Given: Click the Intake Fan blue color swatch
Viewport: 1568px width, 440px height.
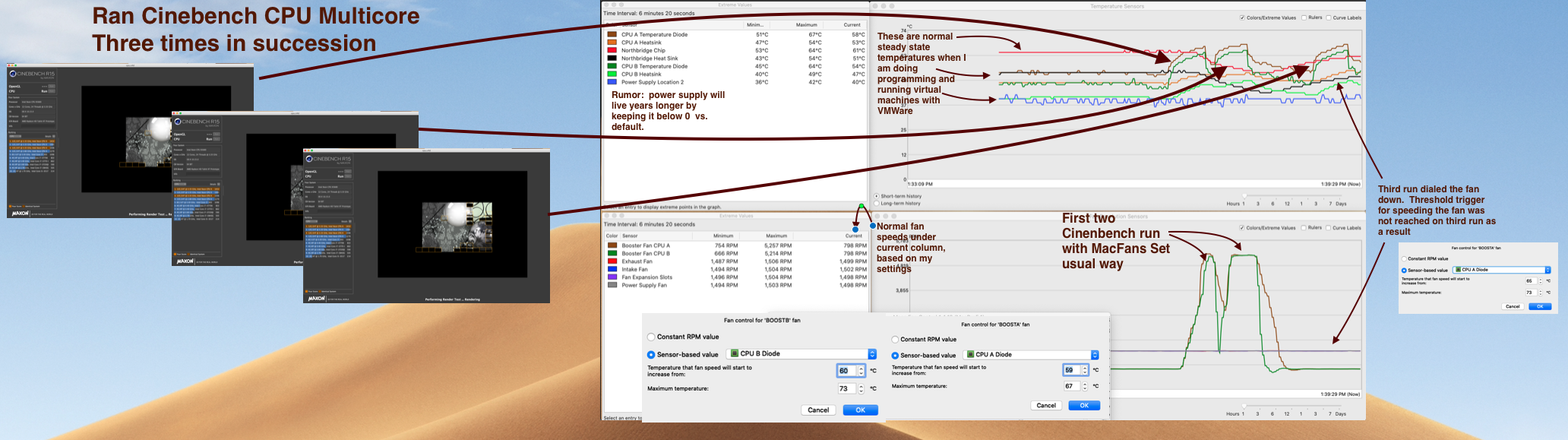Looking at the screenshot, I should pos(612,269).
